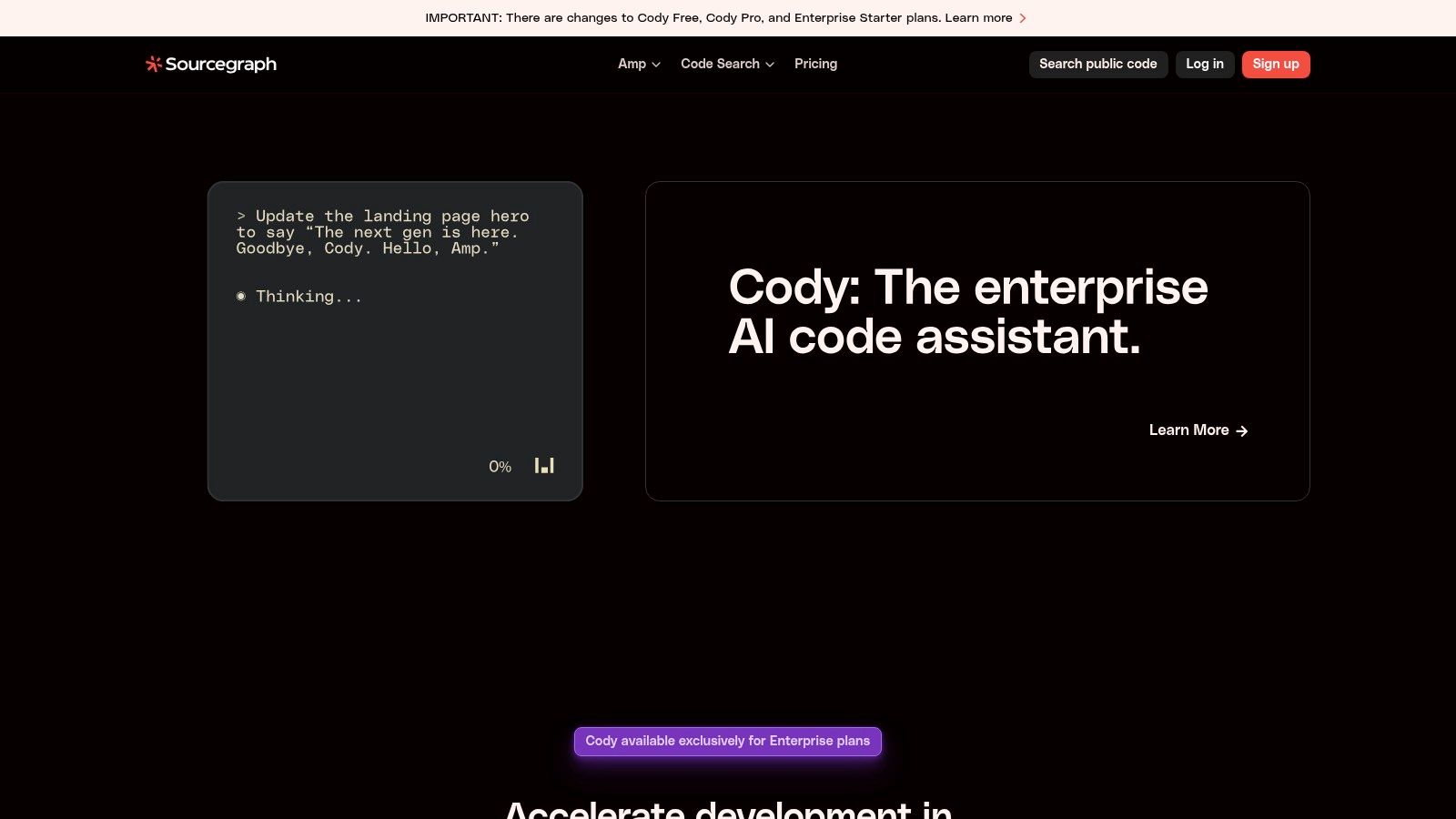Image resolution: width=1456 pixels, height=819 pixels.
Task: Click the red Sign up button
Action: [x=1276, y=65]
